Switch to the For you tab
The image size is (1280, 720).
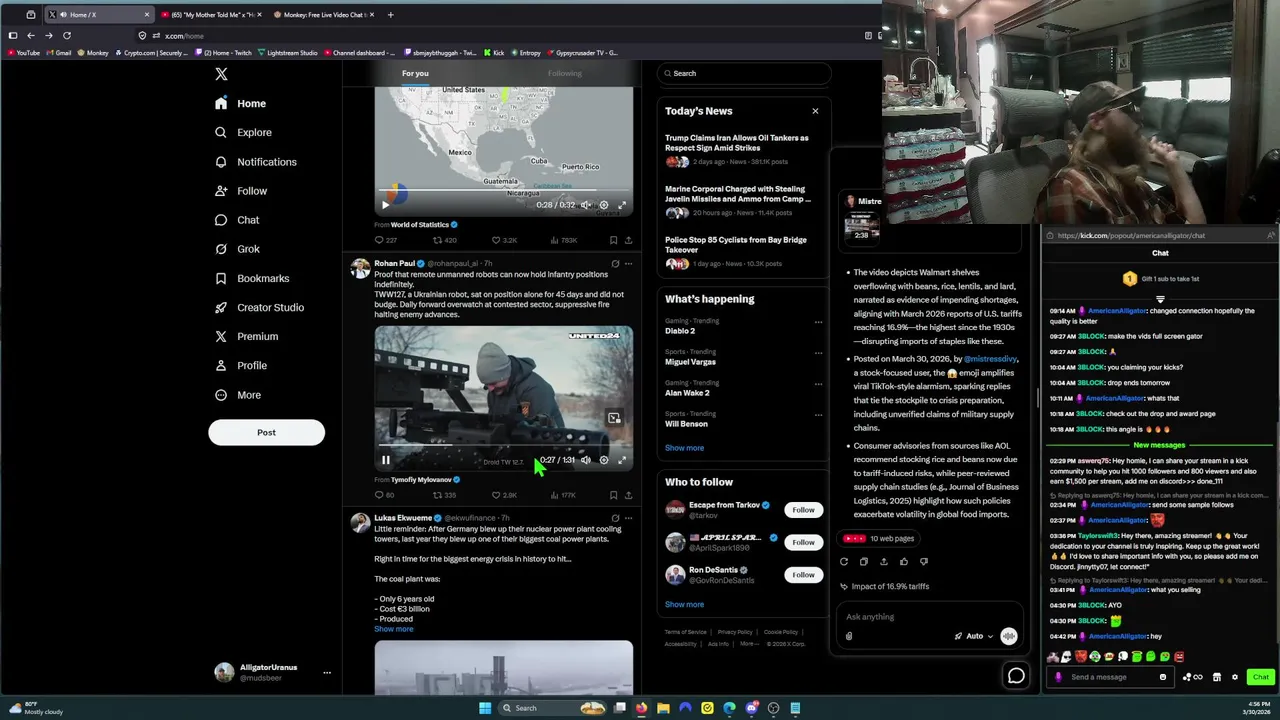coord(415,73)
